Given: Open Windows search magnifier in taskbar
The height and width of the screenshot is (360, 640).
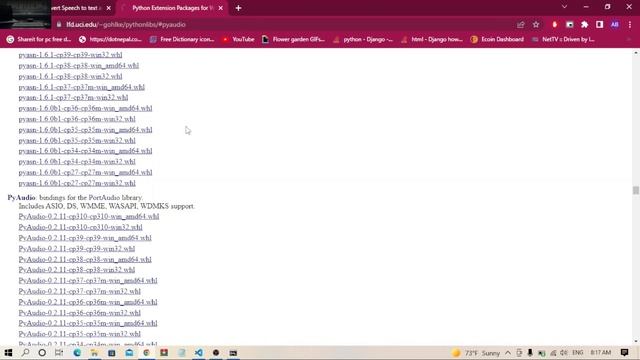Looking at the screenshot, I should (x=25, y=353).
